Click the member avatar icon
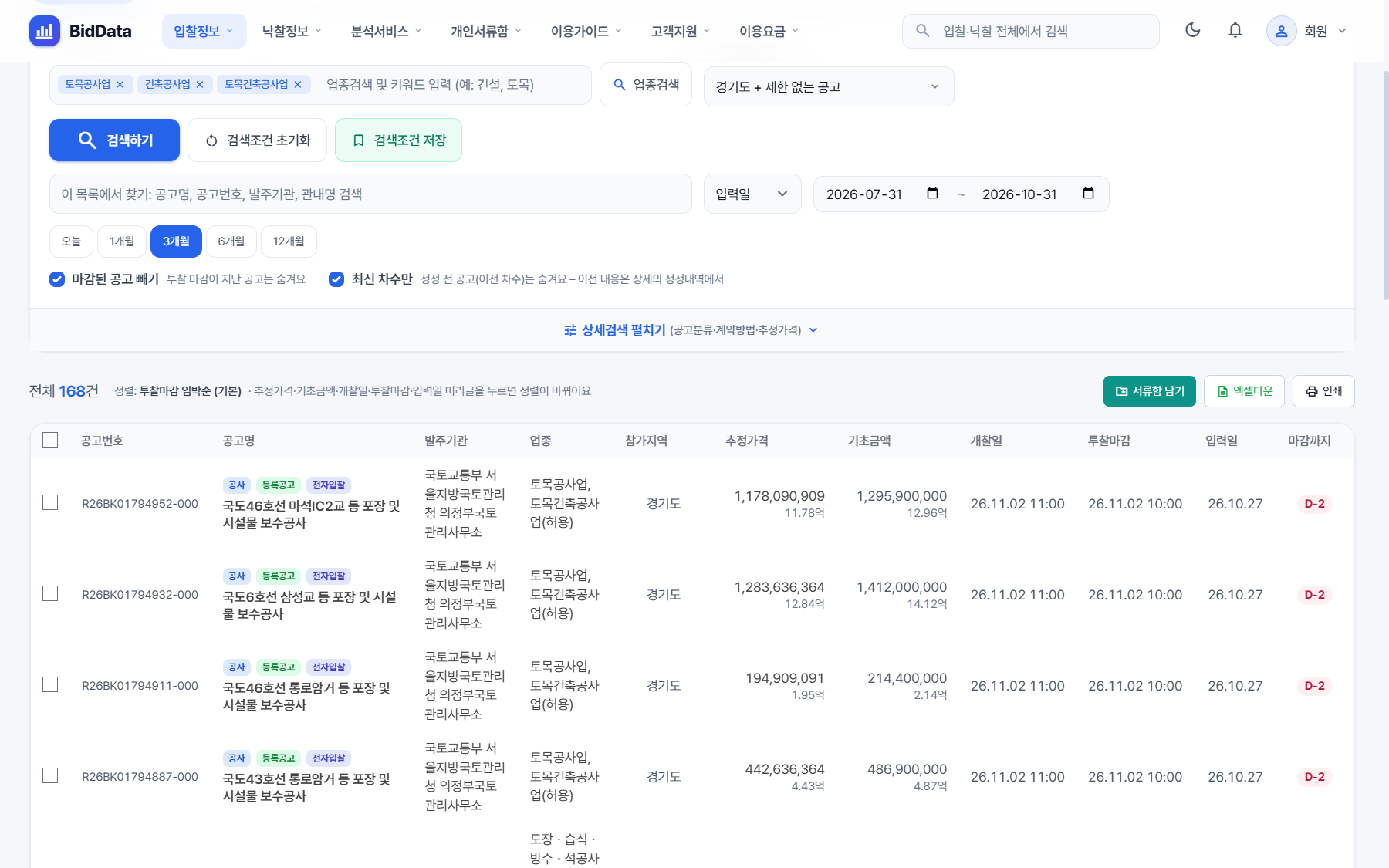This screenshot has height=868, width=1389. (1281, 31)
